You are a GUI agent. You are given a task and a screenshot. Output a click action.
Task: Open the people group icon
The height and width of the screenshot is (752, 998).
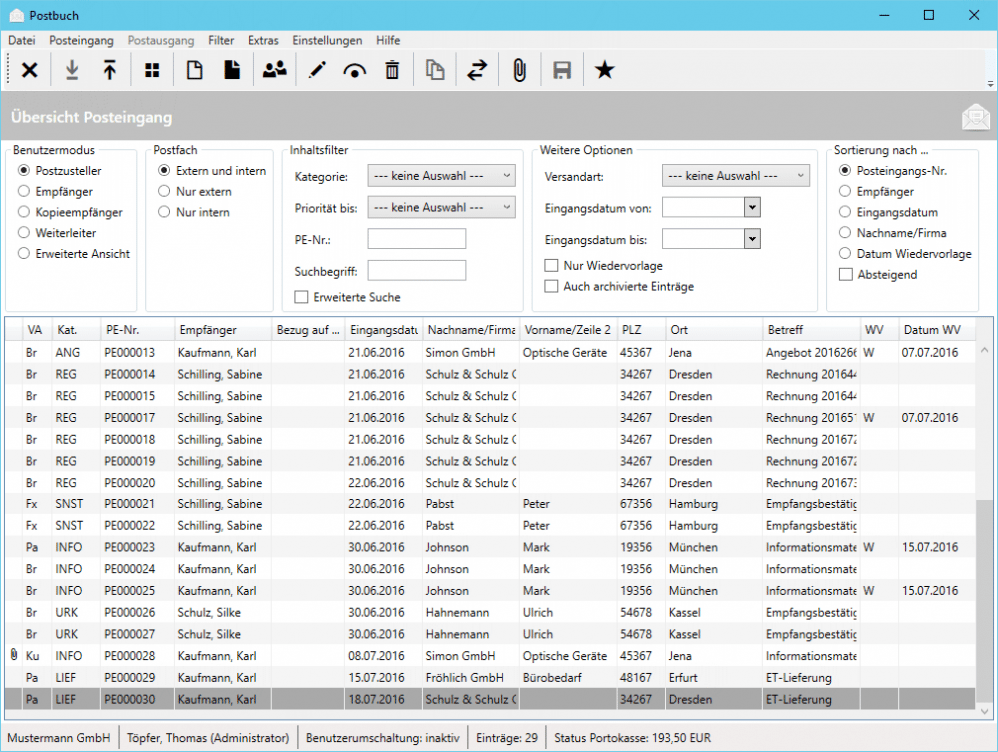[x=275, y=70]
